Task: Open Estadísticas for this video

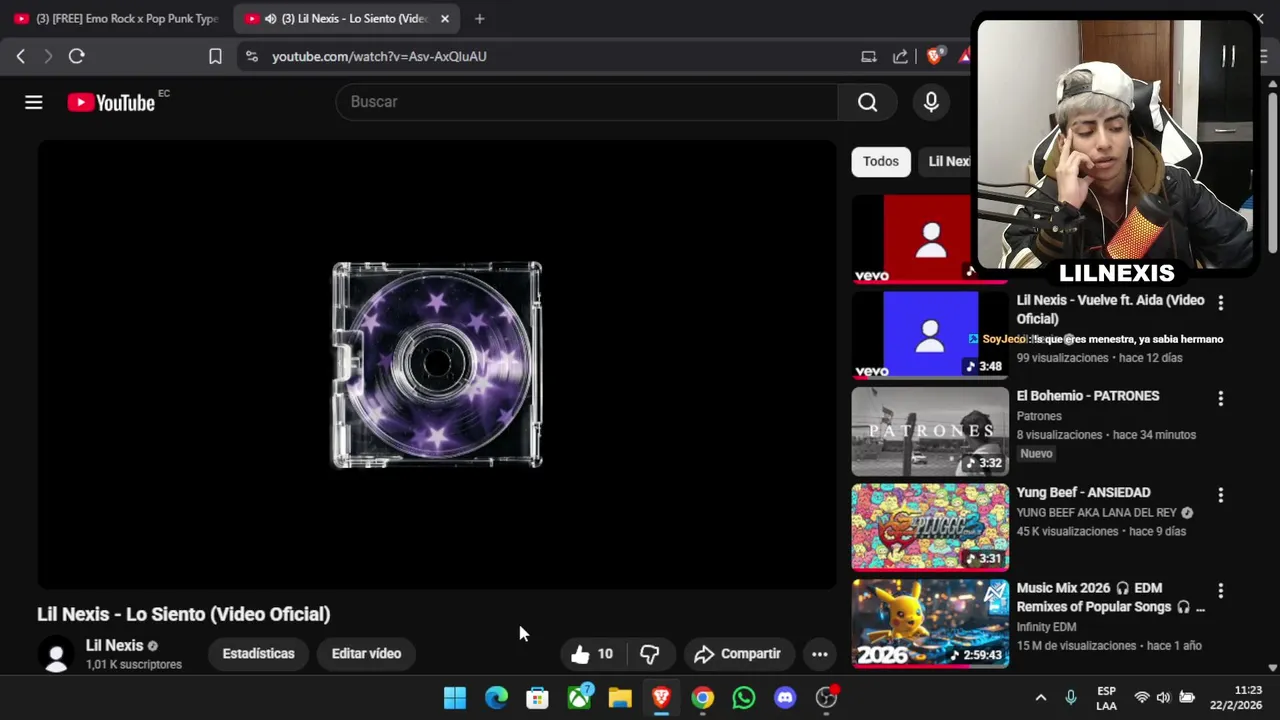Action: [259, 654]
